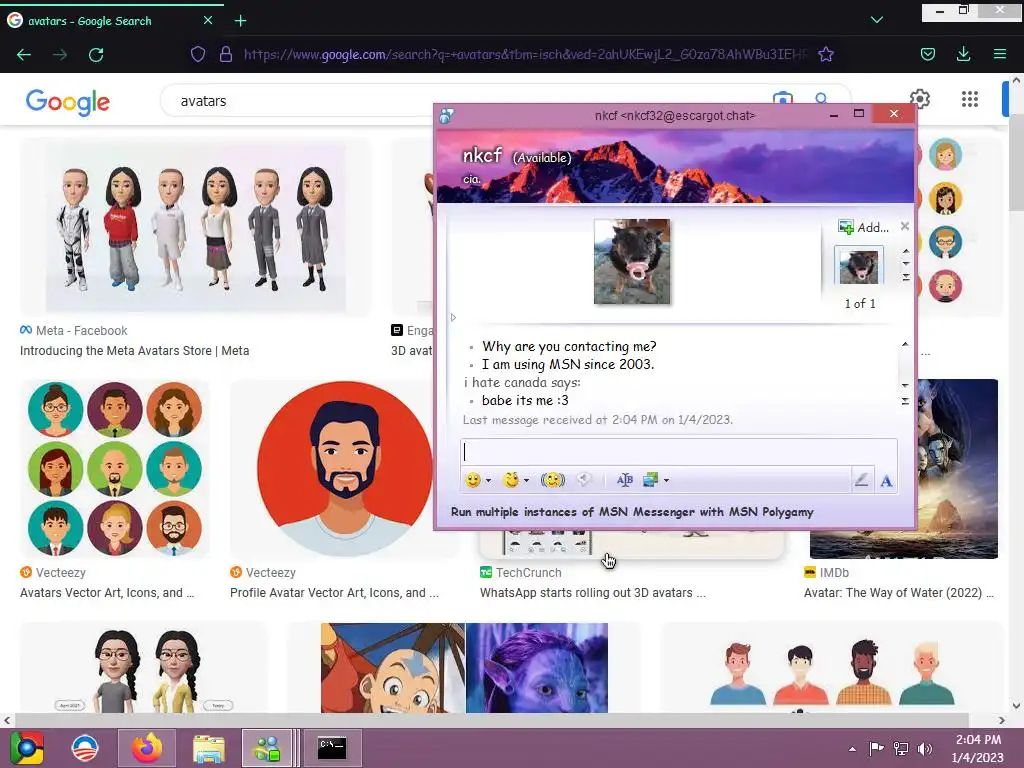Open 'Introducing the Meta Avatars Store' link
Viewport: 1024px width, 768px height.
[x=135, y=351]
